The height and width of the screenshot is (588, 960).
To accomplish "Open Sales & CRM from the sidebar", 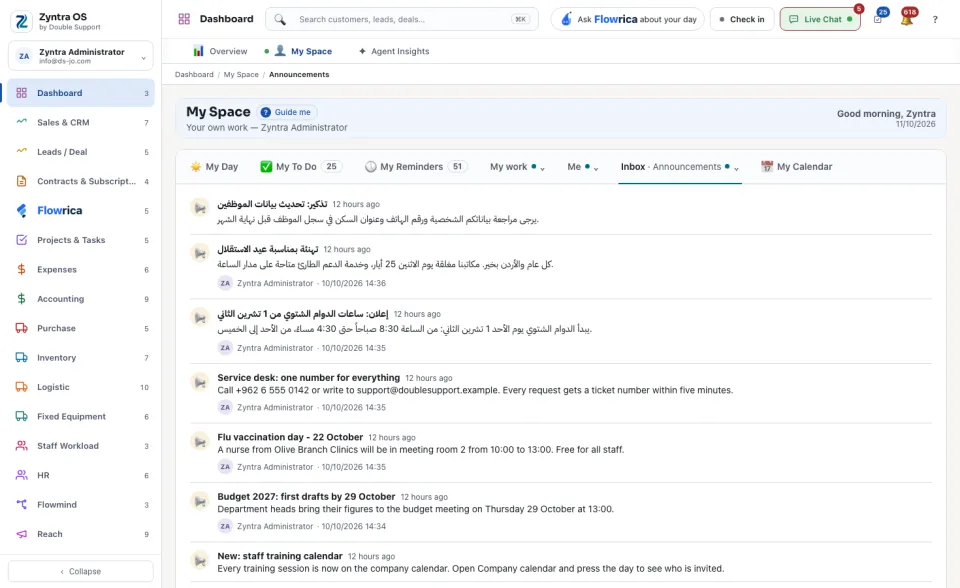I will (81, 122).
